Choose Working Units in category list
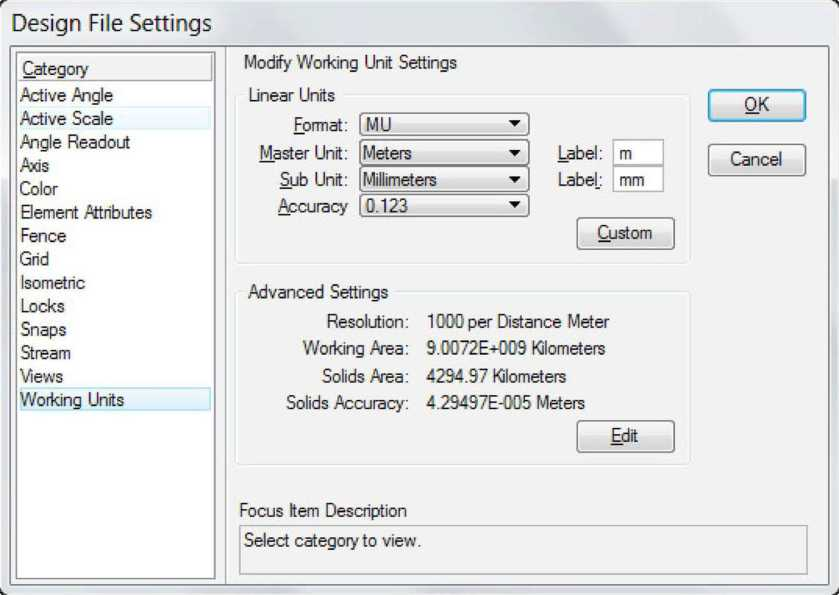The image size is (839, 595). coord(72,400)
